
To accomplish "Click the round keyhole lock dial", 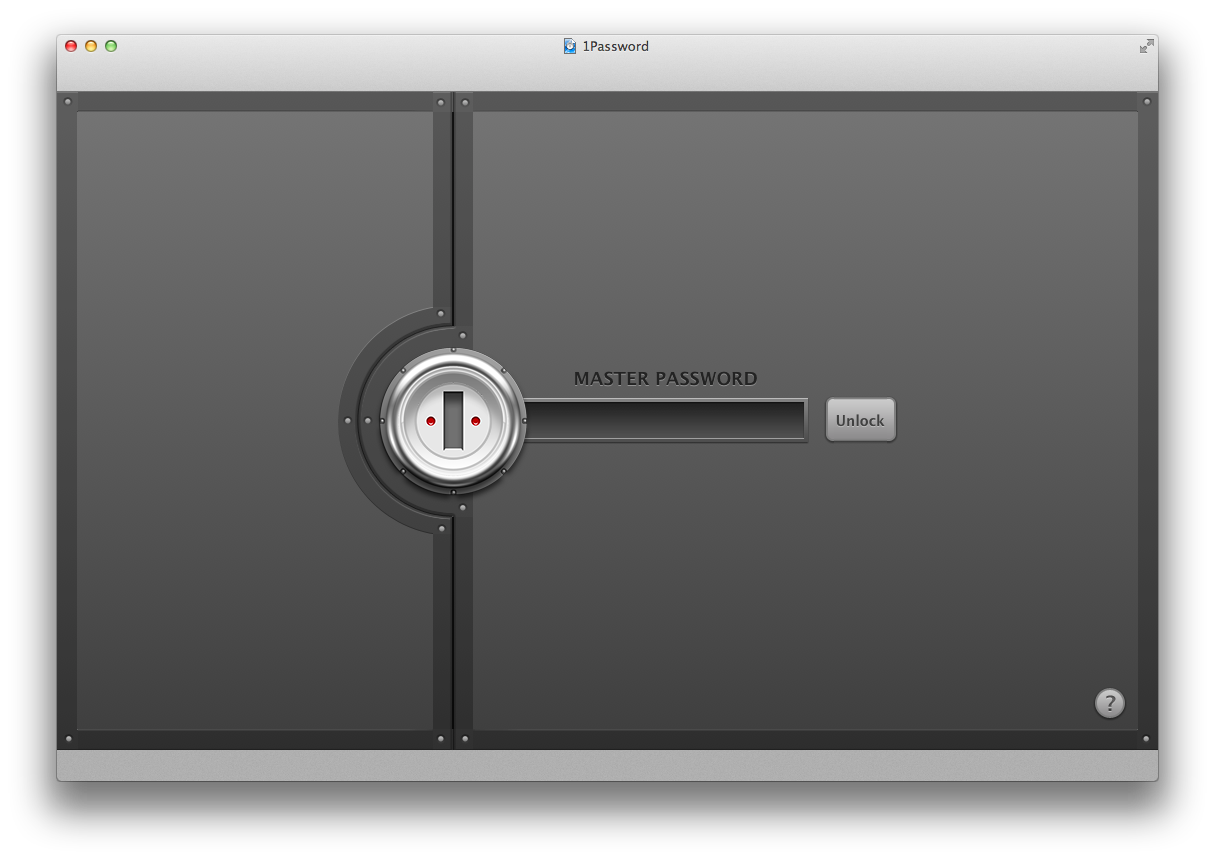I will 453,421.
